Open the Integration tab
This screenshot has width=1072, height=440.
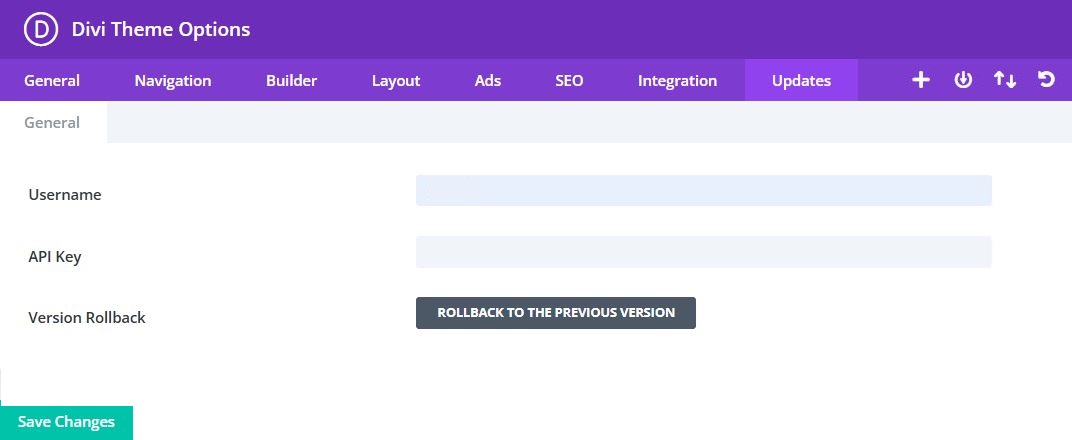click(677, 81)
